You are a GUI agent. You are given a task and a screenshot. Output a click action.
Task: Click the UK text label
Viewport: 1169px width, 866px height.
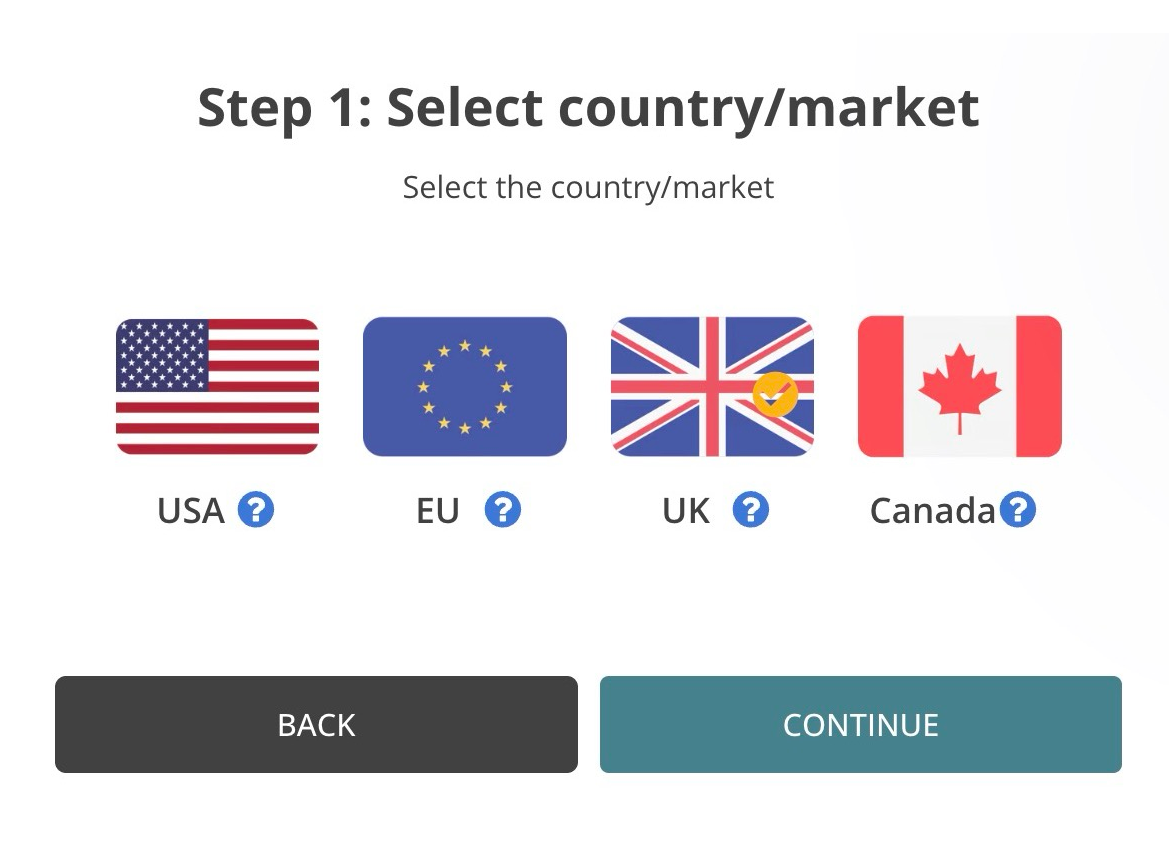(686, 511)
